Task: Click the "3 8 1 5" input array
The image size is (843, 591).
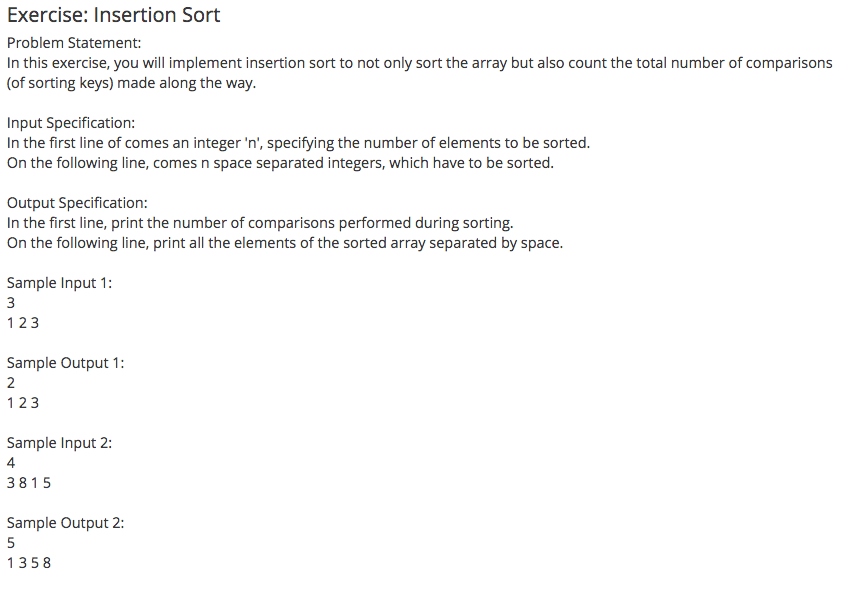Action: 29,483
